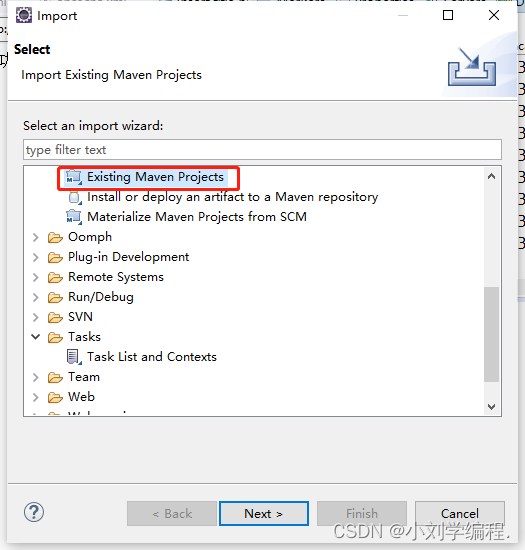Viewport: 525px width, 550px height.
Task: Select the SVN label
Action: point(81,317)
